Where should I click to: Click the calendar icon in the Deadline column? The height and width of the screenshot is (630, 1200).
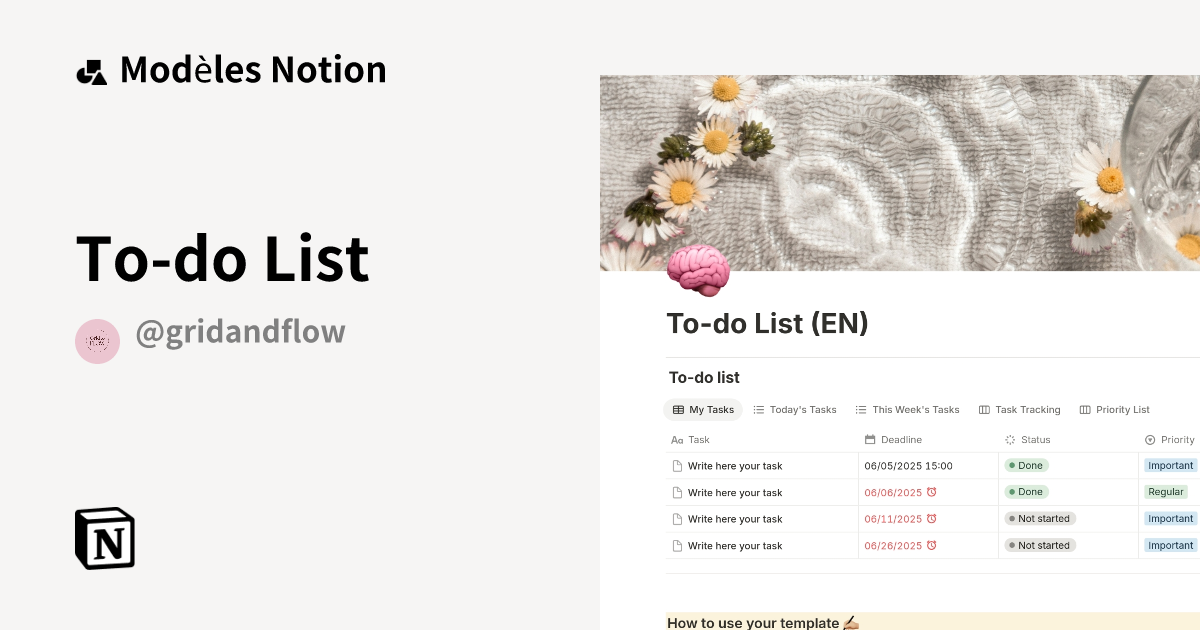click(x=869, y=440)
